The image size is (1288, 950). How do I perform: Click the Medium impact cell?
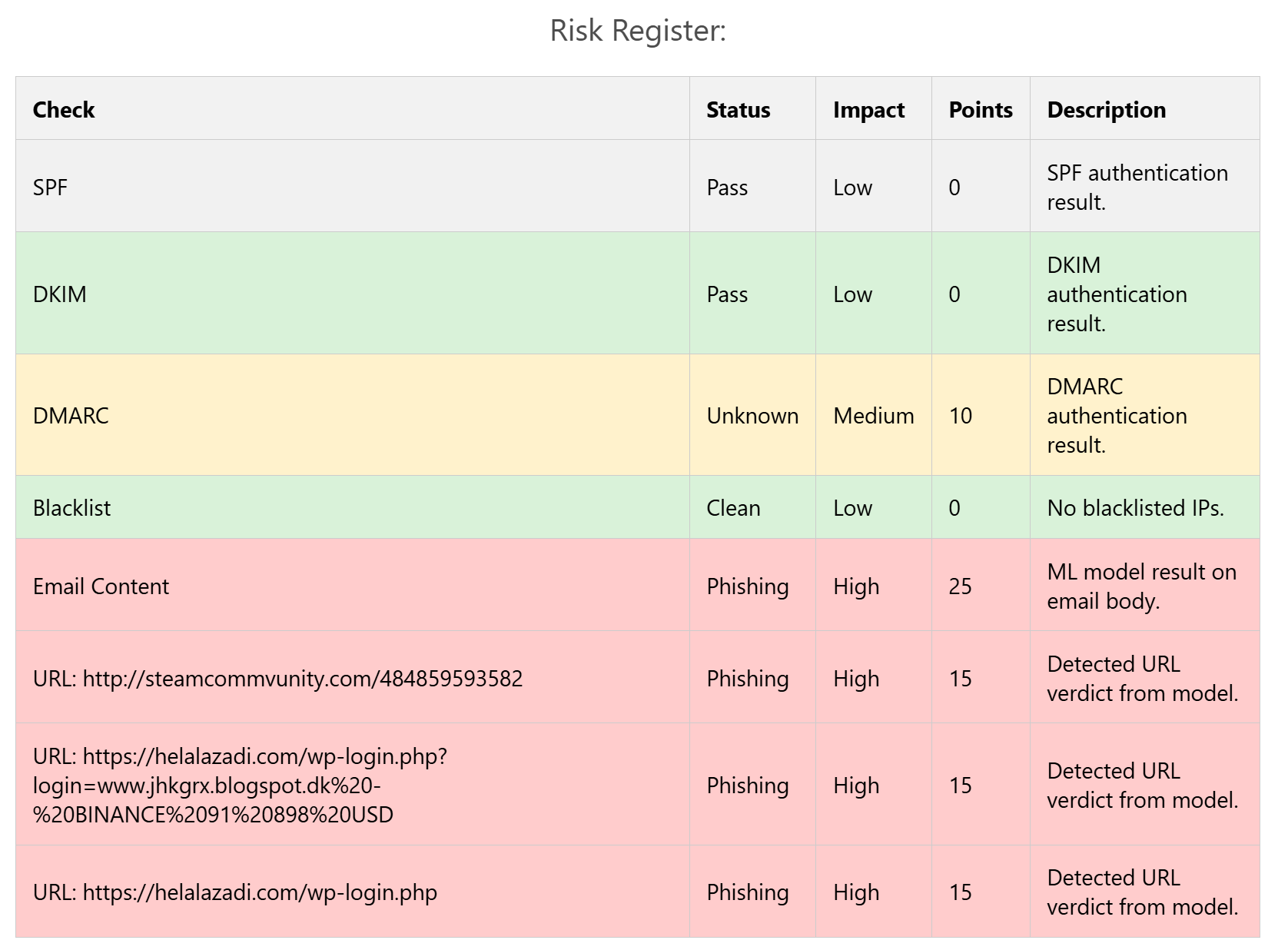873,416
